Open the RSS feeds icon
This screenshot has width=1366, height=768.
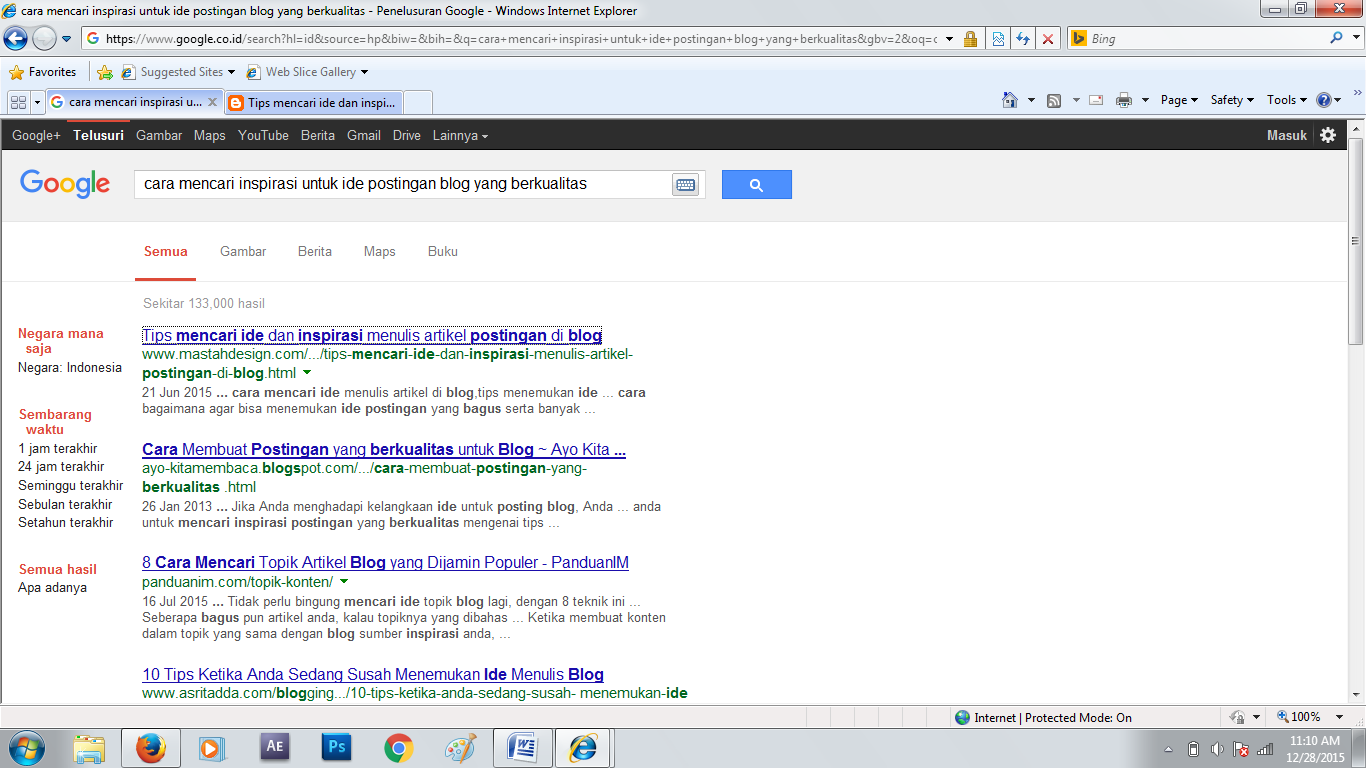[x=1054, y=100]
